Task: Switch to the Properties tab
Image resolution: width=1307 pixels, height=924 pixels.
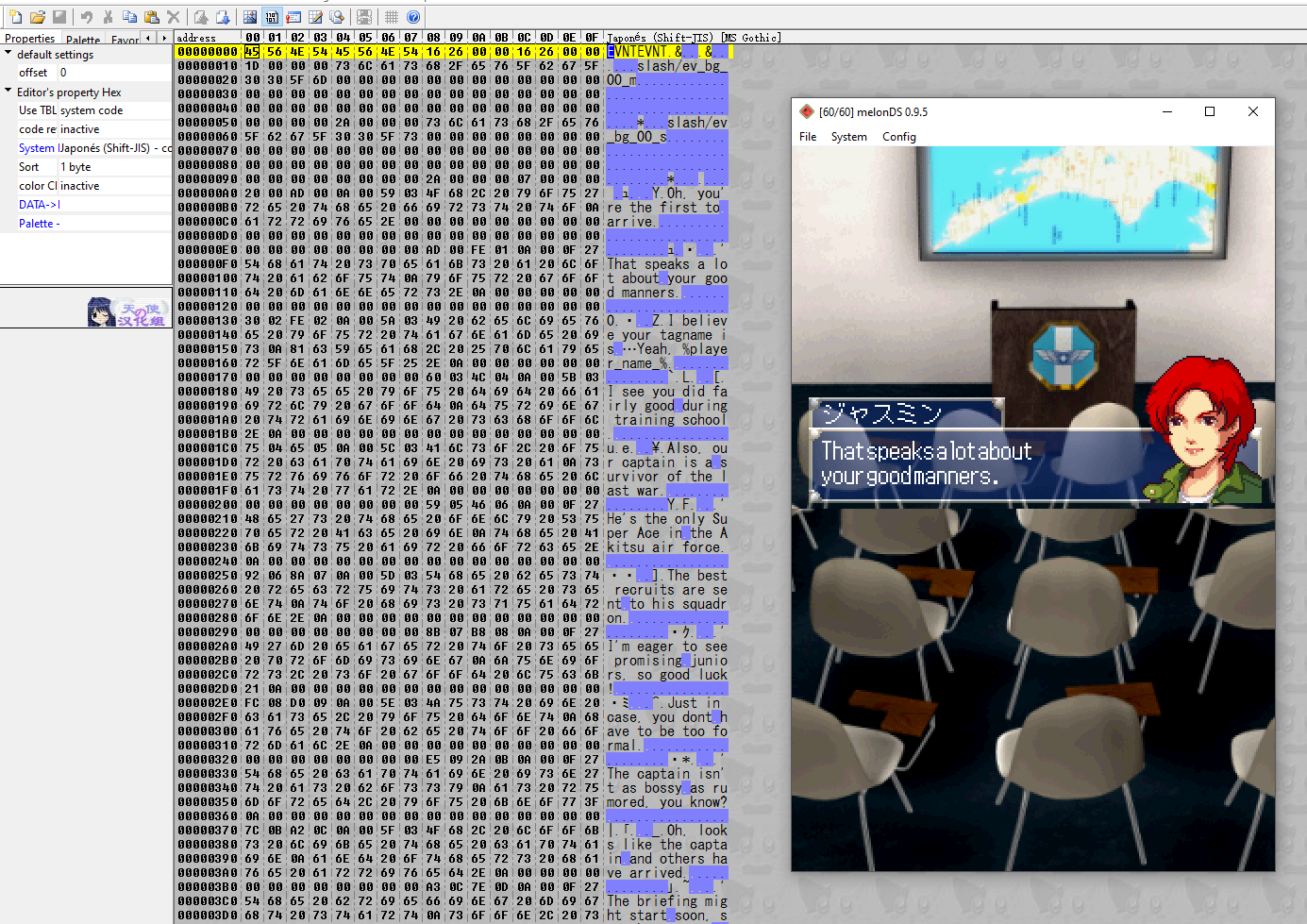Action: click(30, 39)
